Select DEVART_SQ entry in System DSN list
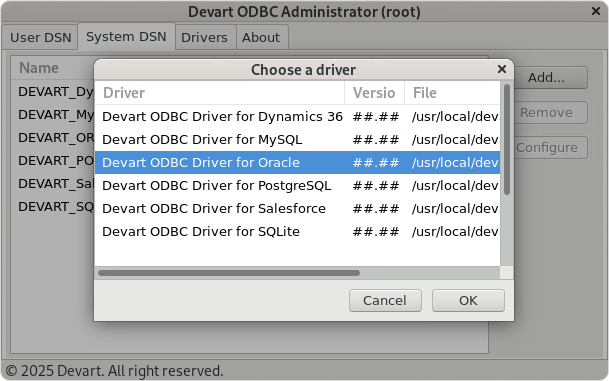Viewport: 609px width, 381px height. point(56,206)
